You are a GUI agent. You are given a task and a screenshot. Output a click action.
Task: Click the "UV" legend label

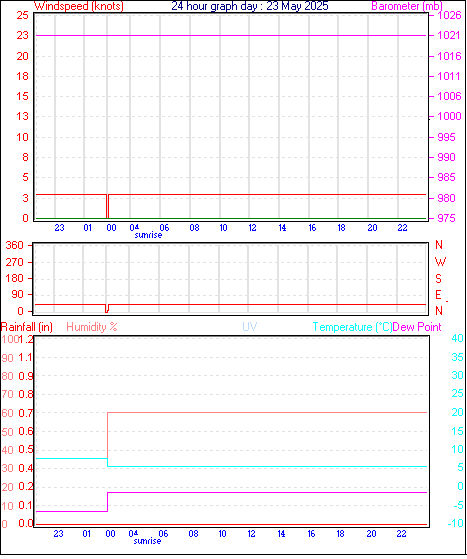coord(250,327)
